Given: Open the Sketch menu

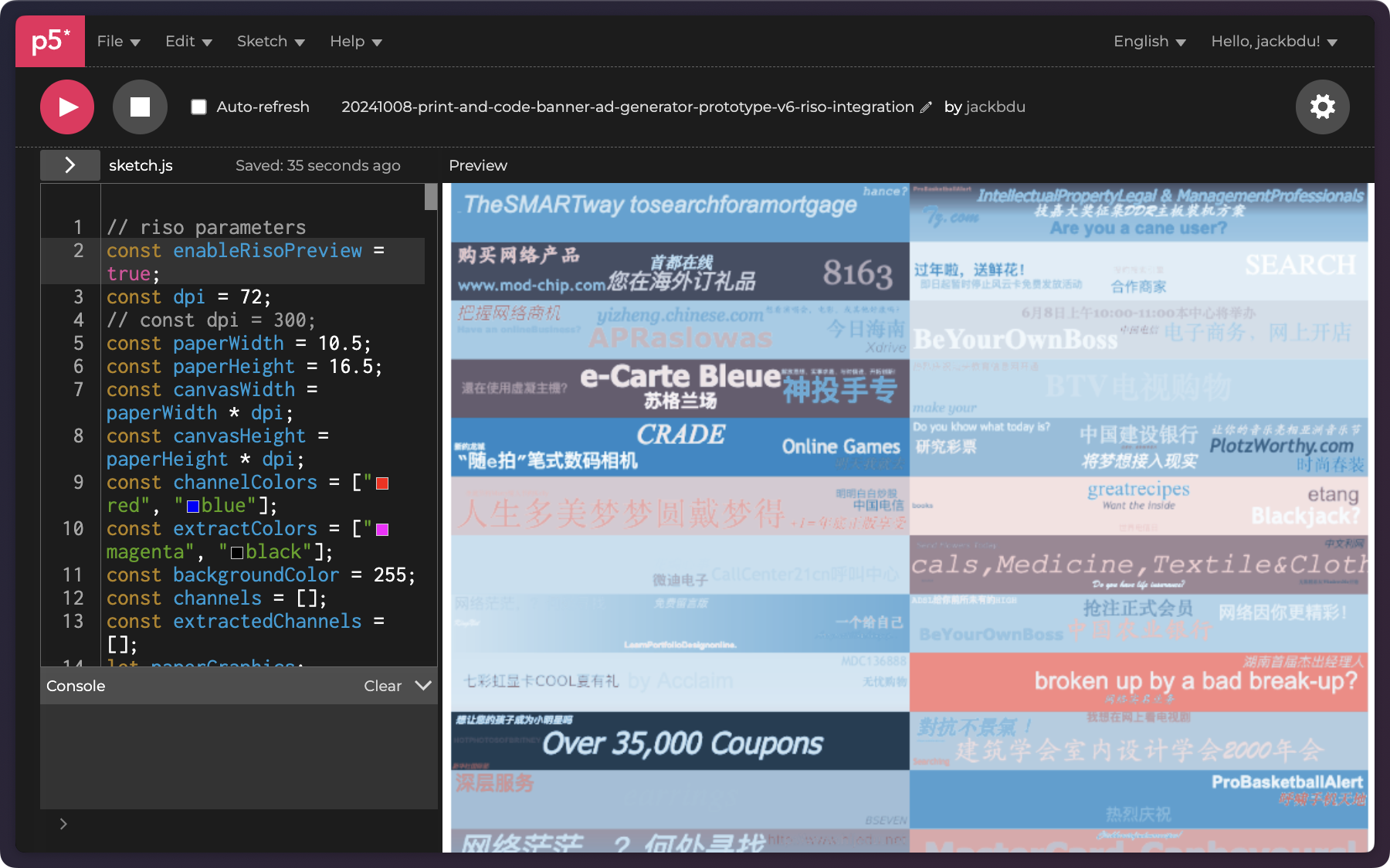Looking at the screenshot, I should point(270,42).
